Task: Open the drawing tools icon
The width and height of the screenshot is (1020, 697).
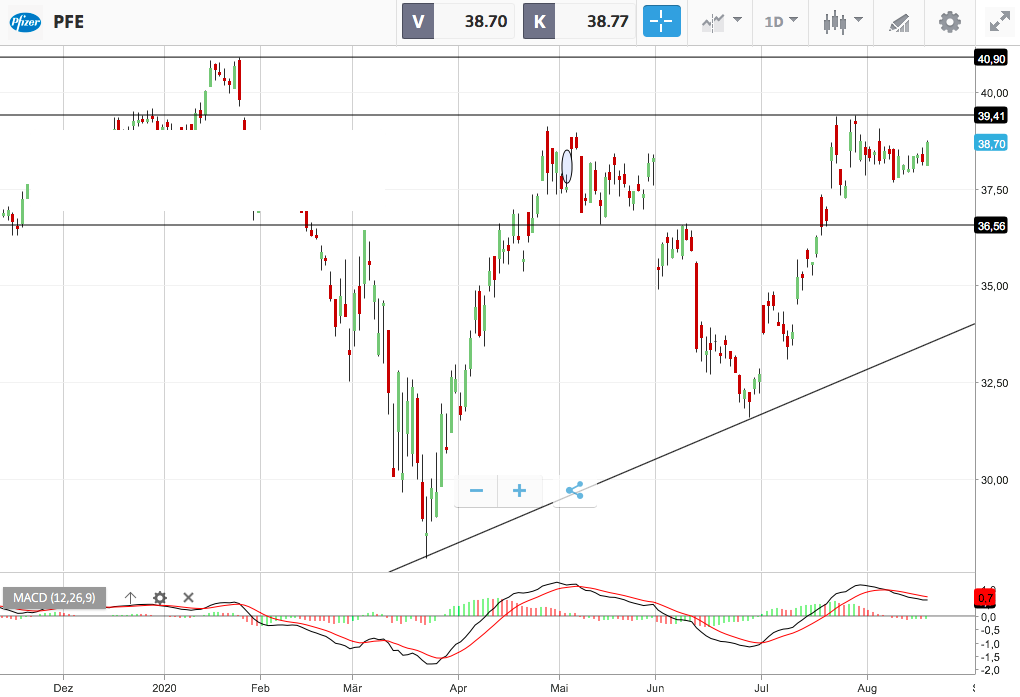Action: pyautogui.click(x=898, y=22)
